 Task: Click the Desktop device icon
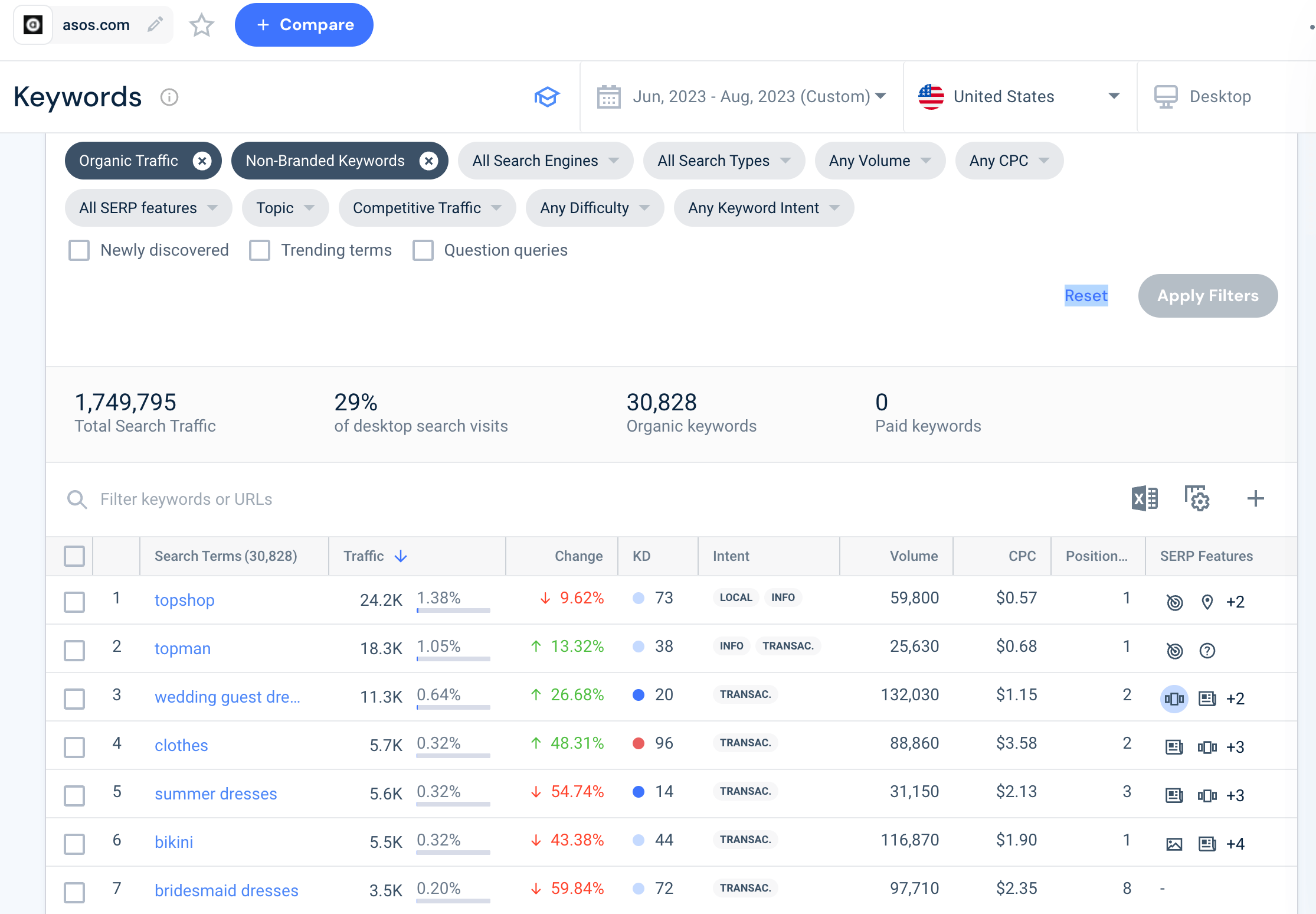[x=1166, y=97]
